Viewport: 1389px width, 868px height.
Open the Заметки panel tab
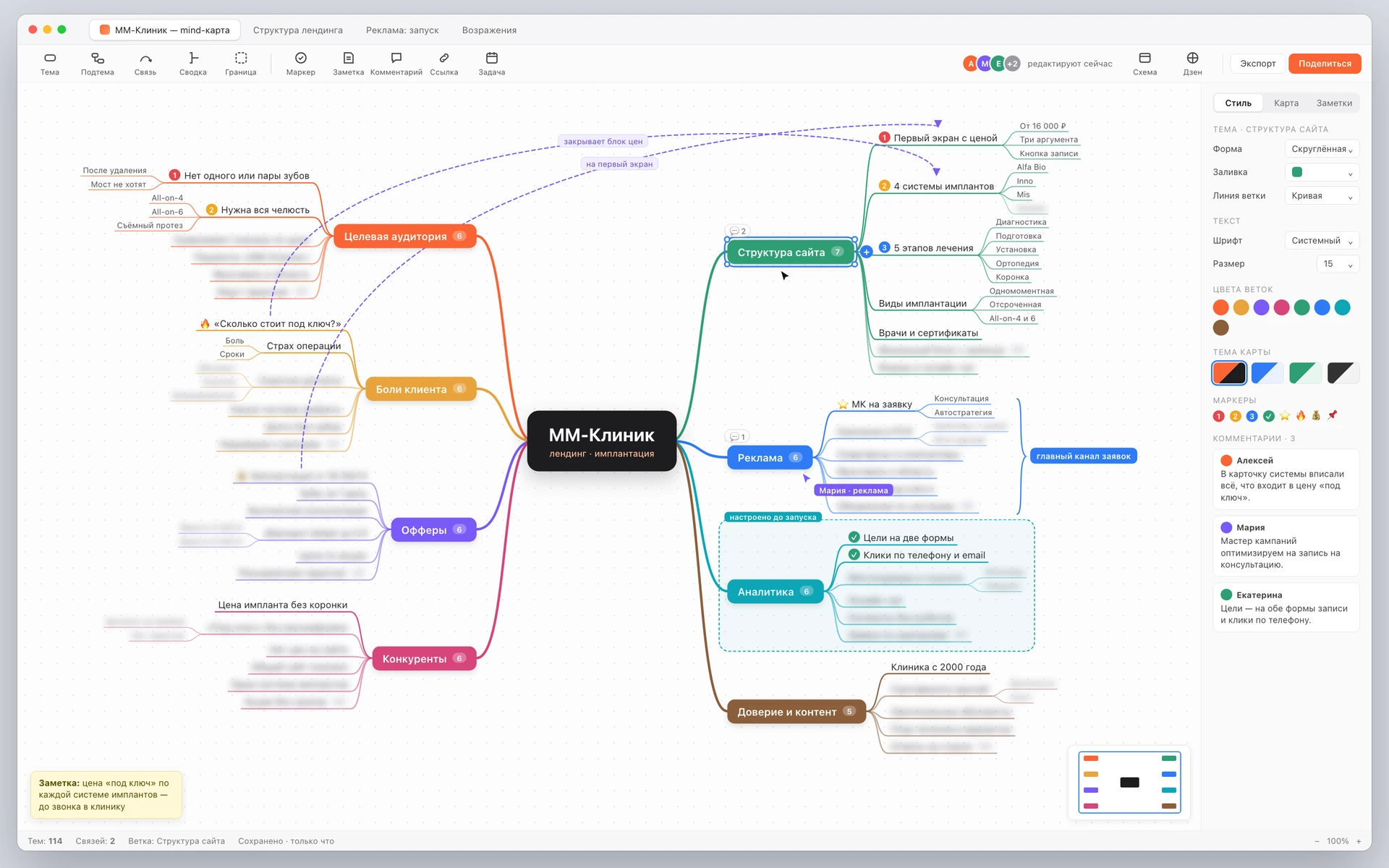tap(1334, 103)
